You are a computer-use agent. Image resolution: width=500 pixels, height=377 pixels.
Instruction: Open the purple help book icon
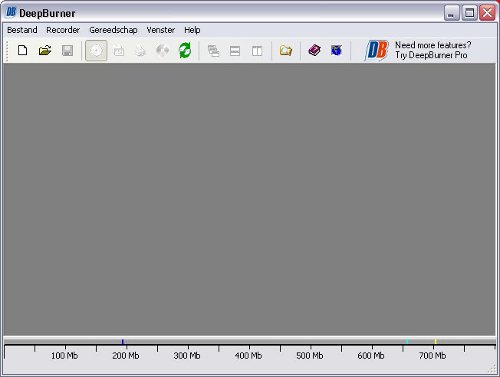point(314,50)
